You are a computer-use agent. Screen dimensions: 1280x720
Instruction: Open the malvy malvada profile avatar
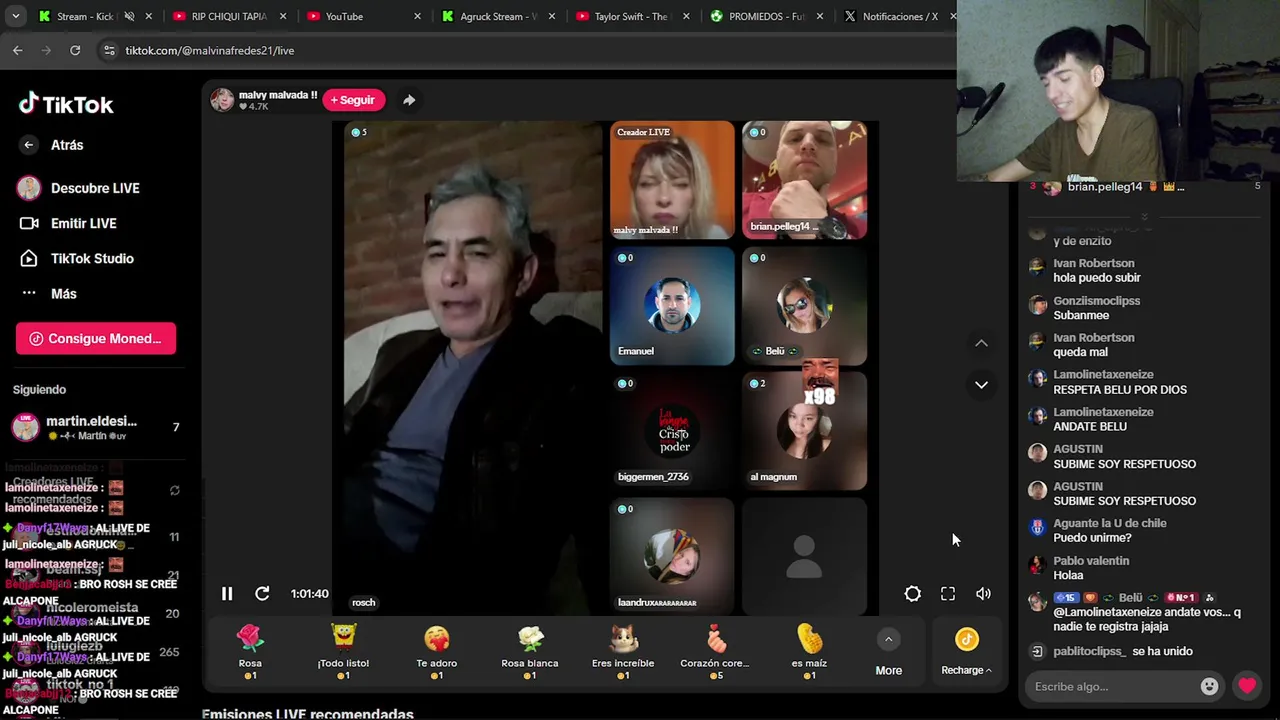(222, 99)
